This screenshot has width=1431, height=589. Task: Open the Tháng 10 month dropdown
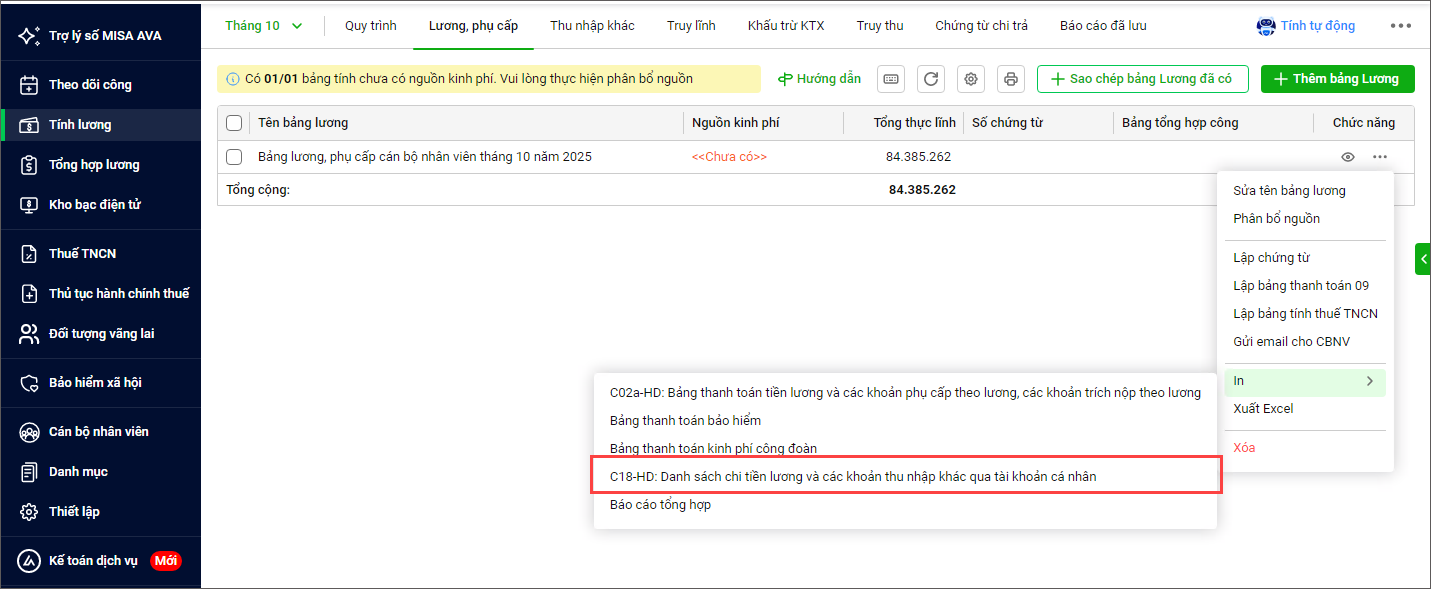[x=264, y=26]
